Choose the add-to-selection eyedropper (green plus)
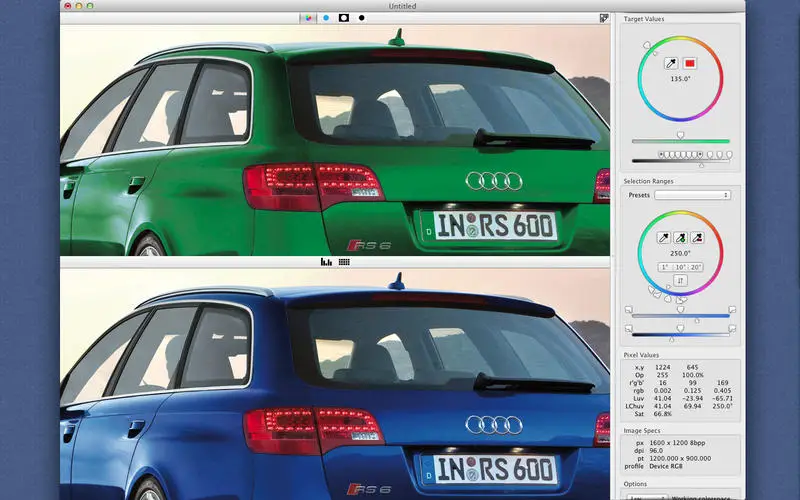This screenshot has width=800, height=500. click(x=681, y=238)
